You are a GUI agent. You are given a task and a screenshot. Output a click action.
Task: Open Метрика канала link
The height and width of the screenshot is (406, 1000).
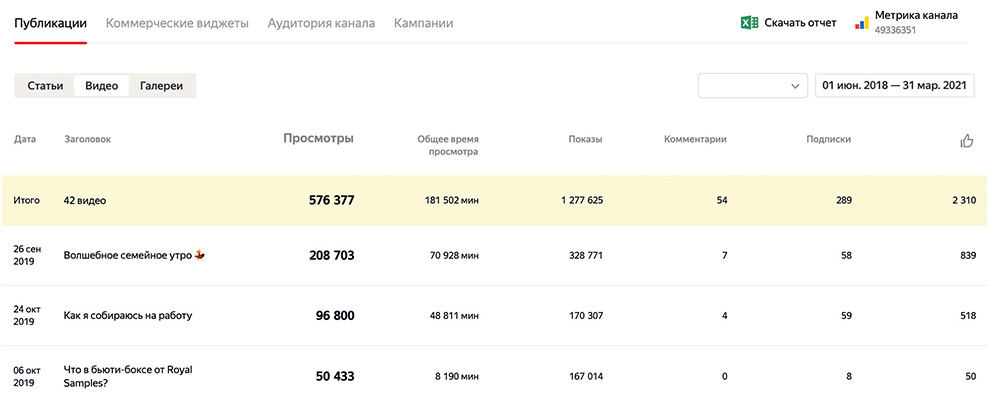click(x=915, y=16)
